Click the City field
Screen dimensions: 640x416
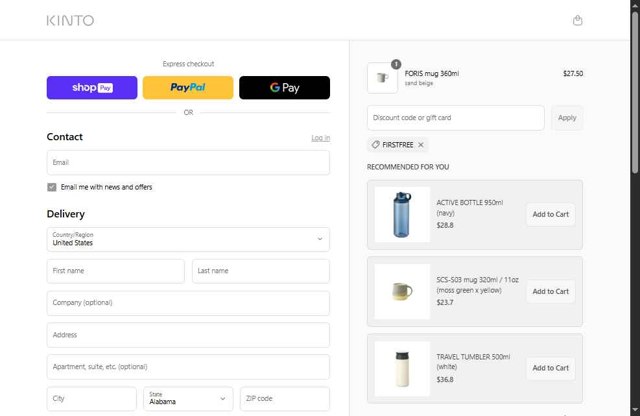point(91,398)
